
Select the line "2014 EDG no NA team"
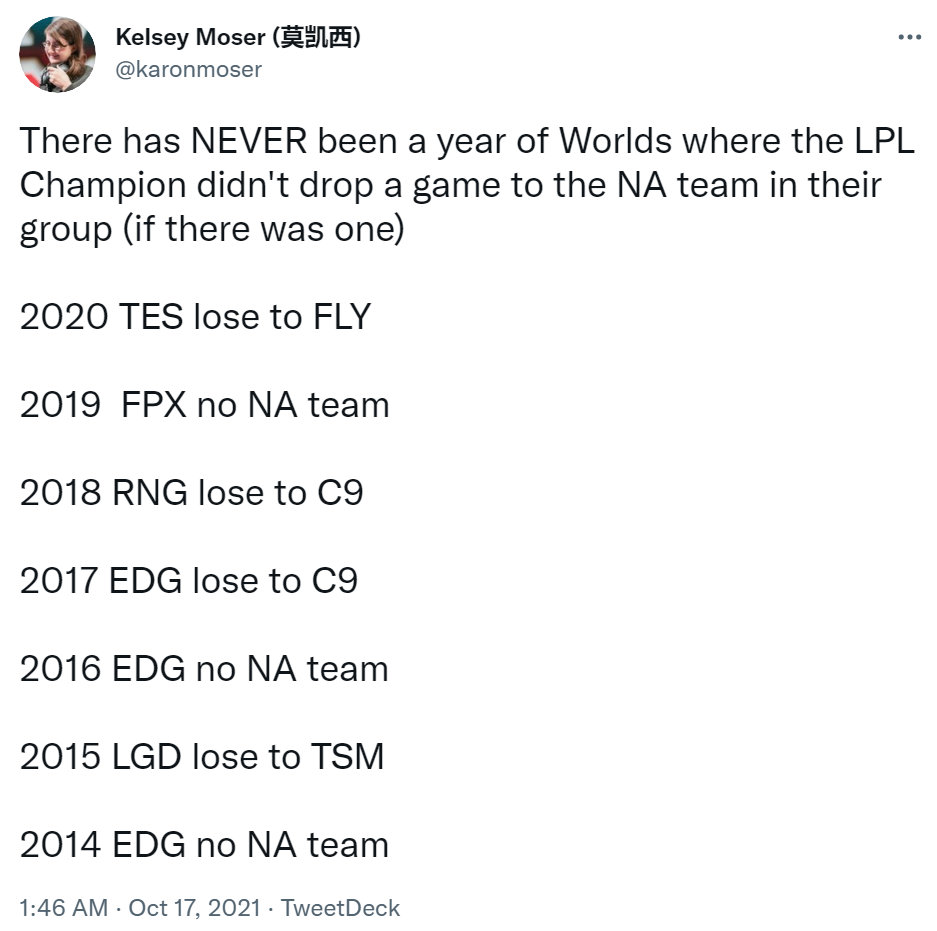204,844
